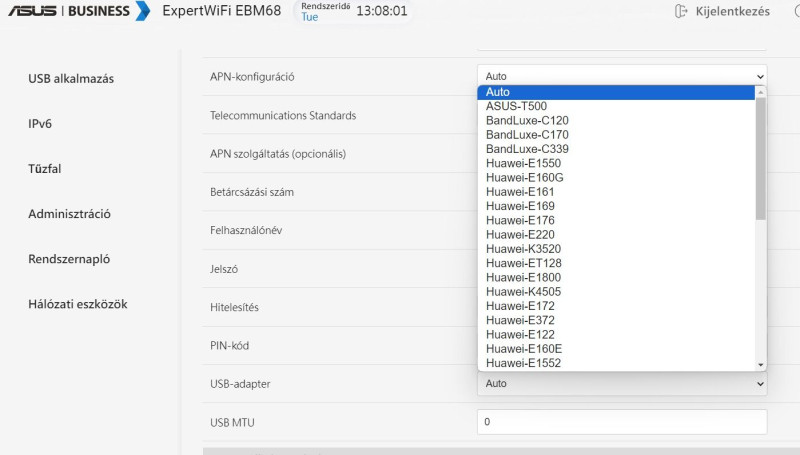Choose BandLuxe-C120 option

(x=616, y=120)
